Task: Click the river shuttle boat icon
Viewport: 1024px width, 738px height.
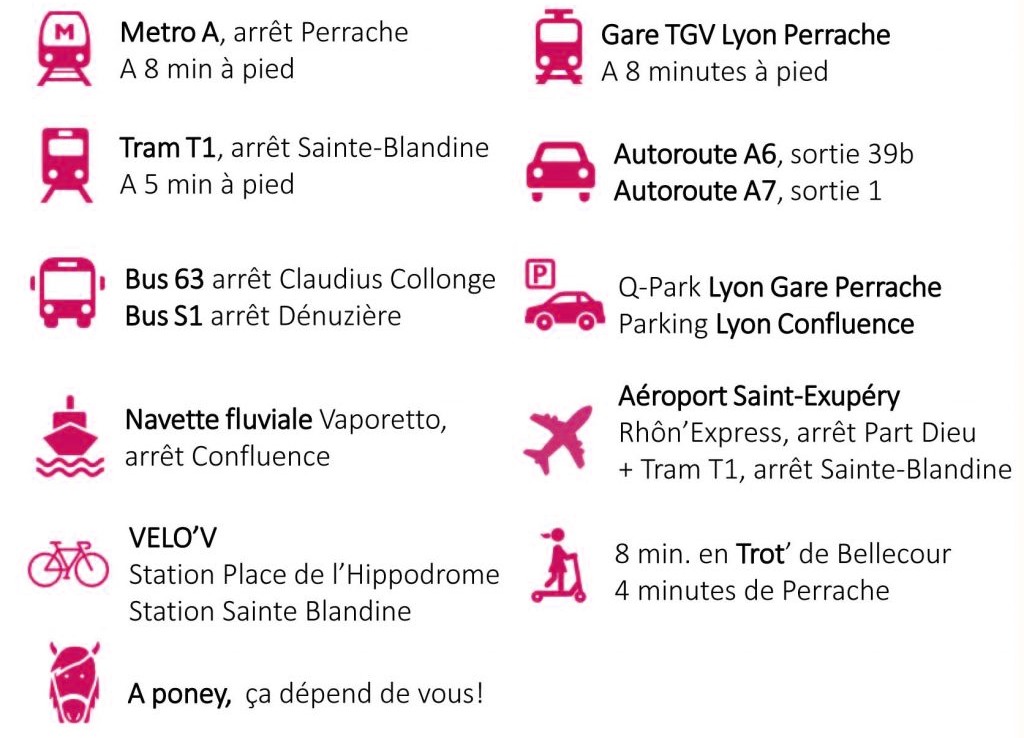Action: pyautogui.click(x=70, y=437)
